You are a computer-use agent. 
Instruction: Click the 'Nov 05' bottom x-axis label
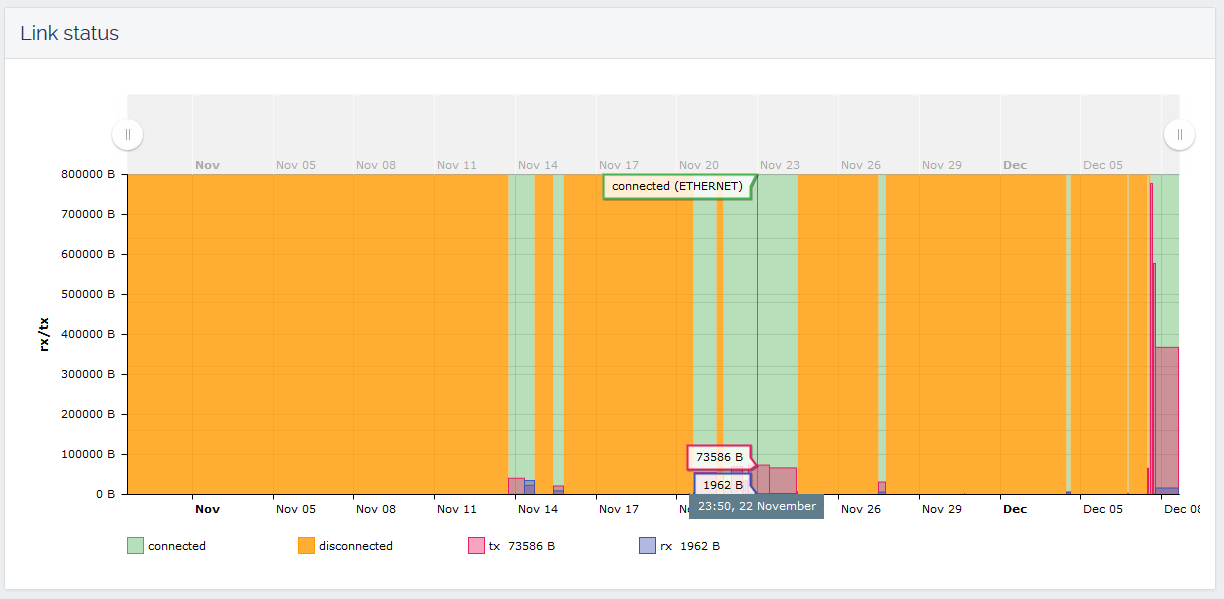[295, 509]
